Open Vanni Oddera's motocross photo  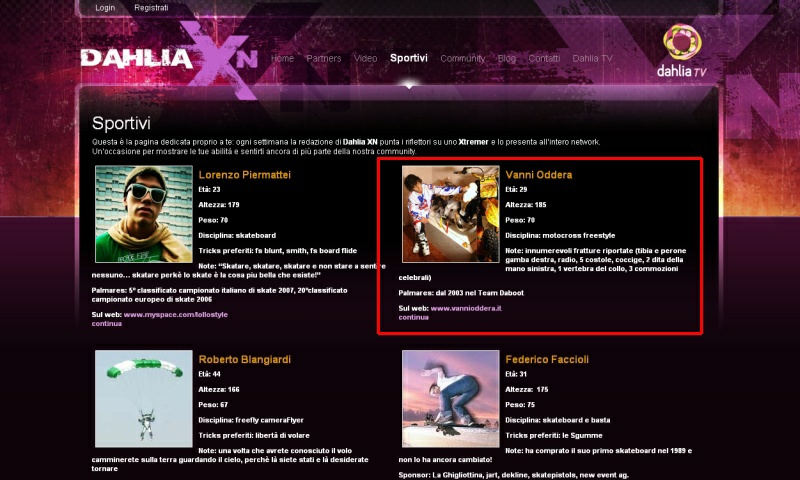pos(451,214)
